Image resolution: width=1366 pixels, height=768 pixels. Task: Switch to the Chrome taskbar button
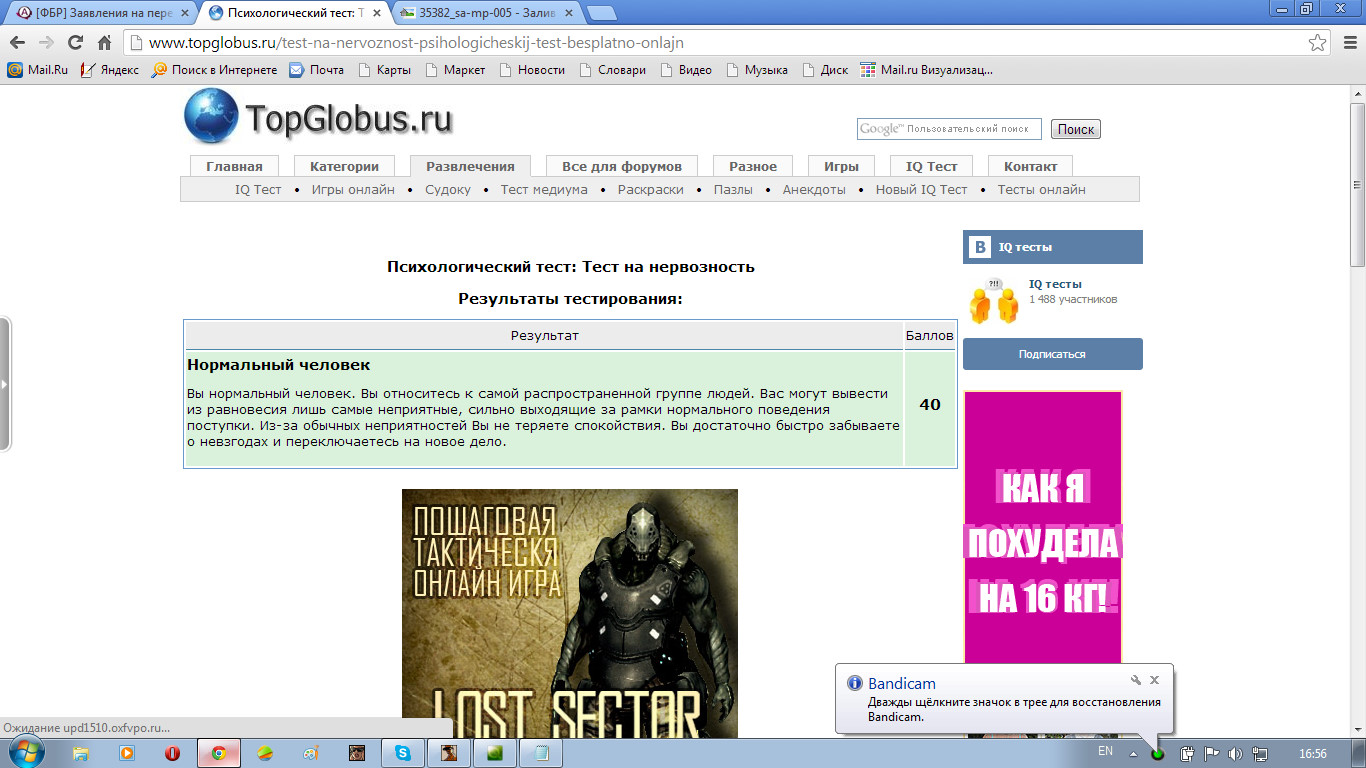point(218,753)
